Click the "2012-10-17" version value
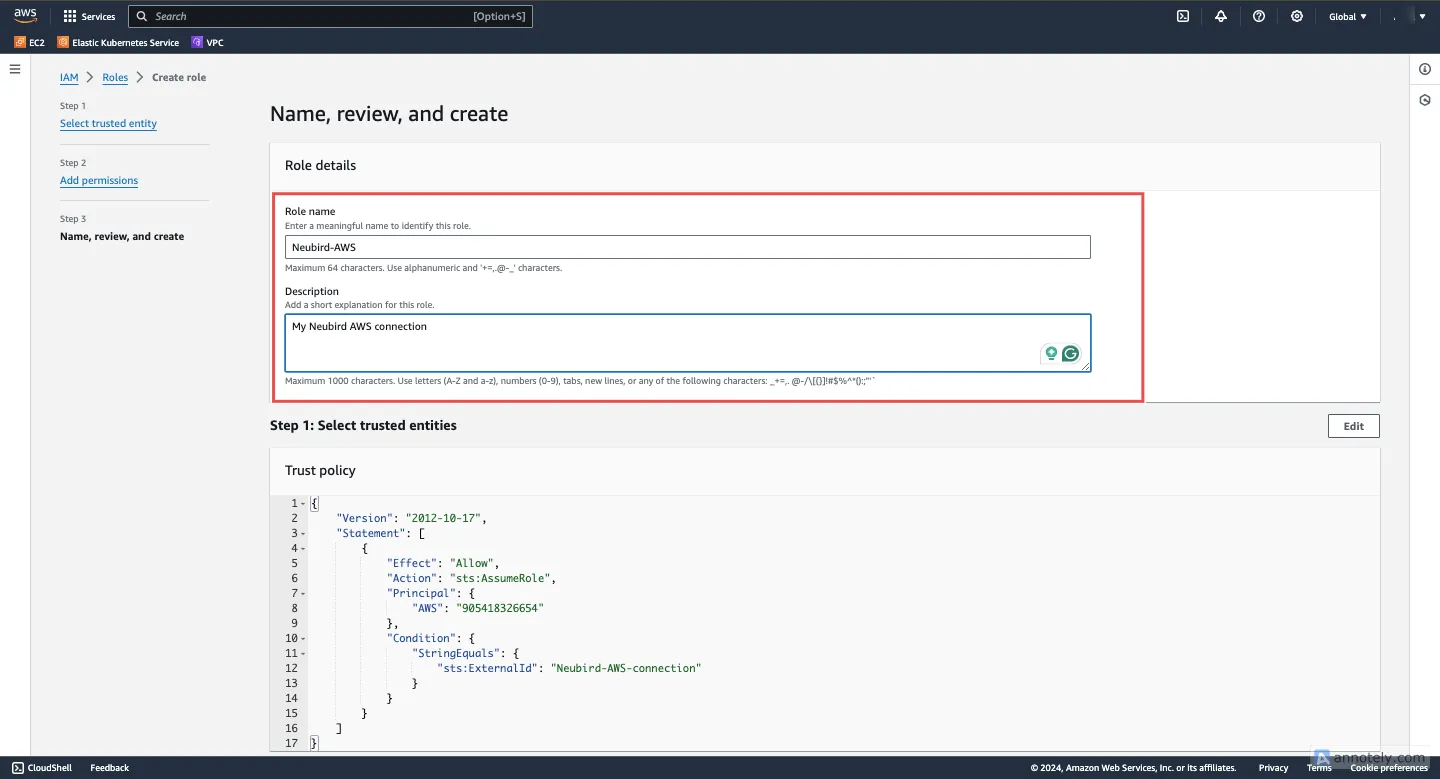Image resolution: width=1440 pixels, height=779 pixels. tap(445, 519)
